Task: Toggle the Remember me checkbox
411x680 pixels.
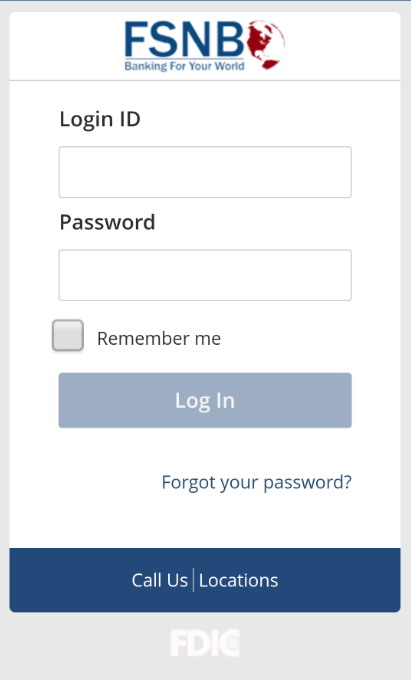Action: tap(68, 335)
